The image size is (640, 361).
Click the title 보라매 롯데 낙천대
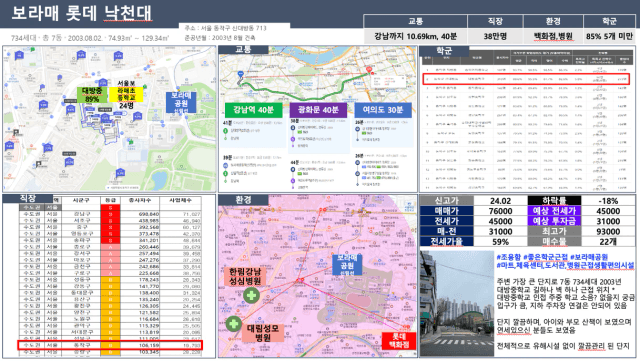pos(81,13)
